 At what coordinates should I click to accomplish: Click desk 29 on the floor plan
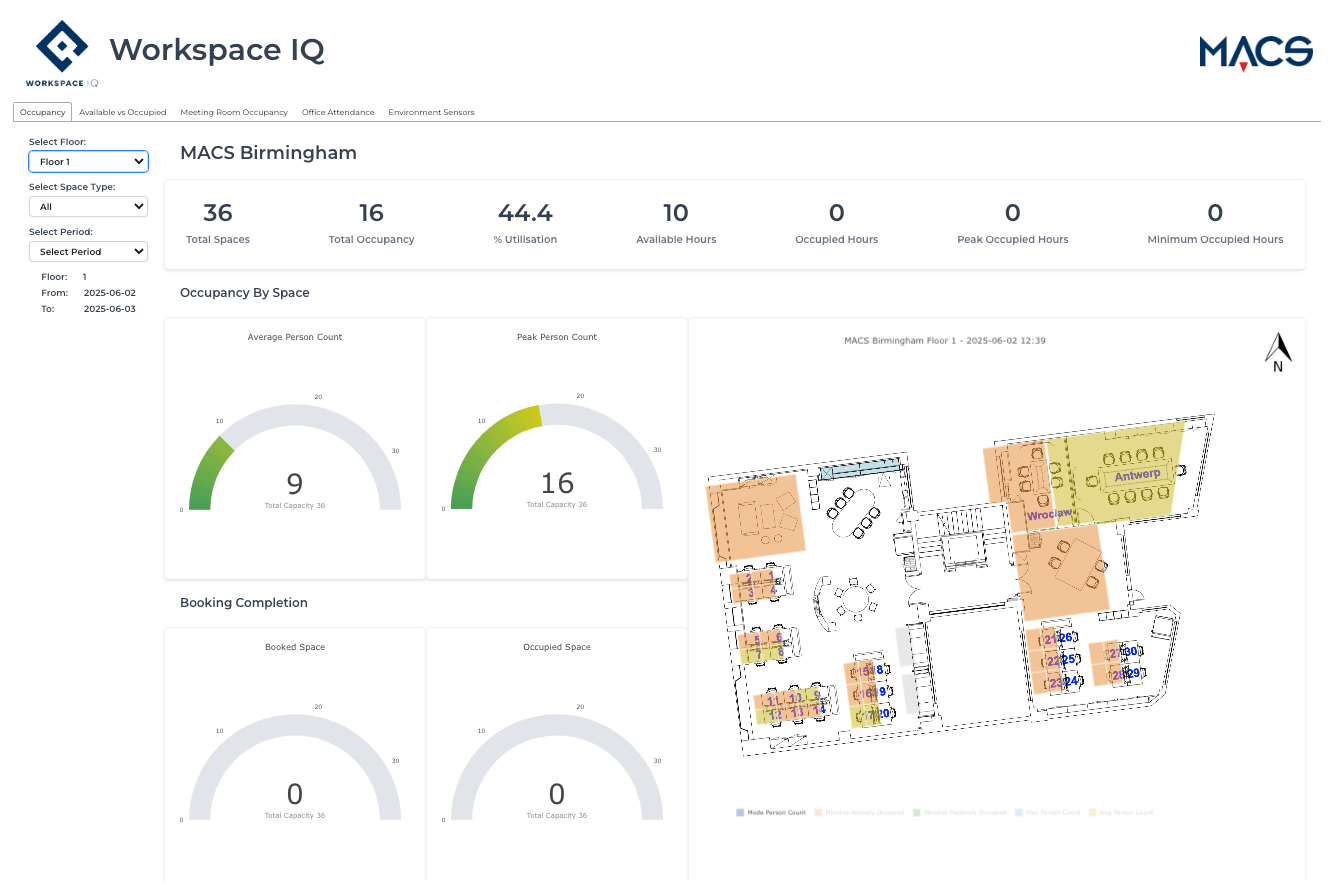coord(1134,673)
